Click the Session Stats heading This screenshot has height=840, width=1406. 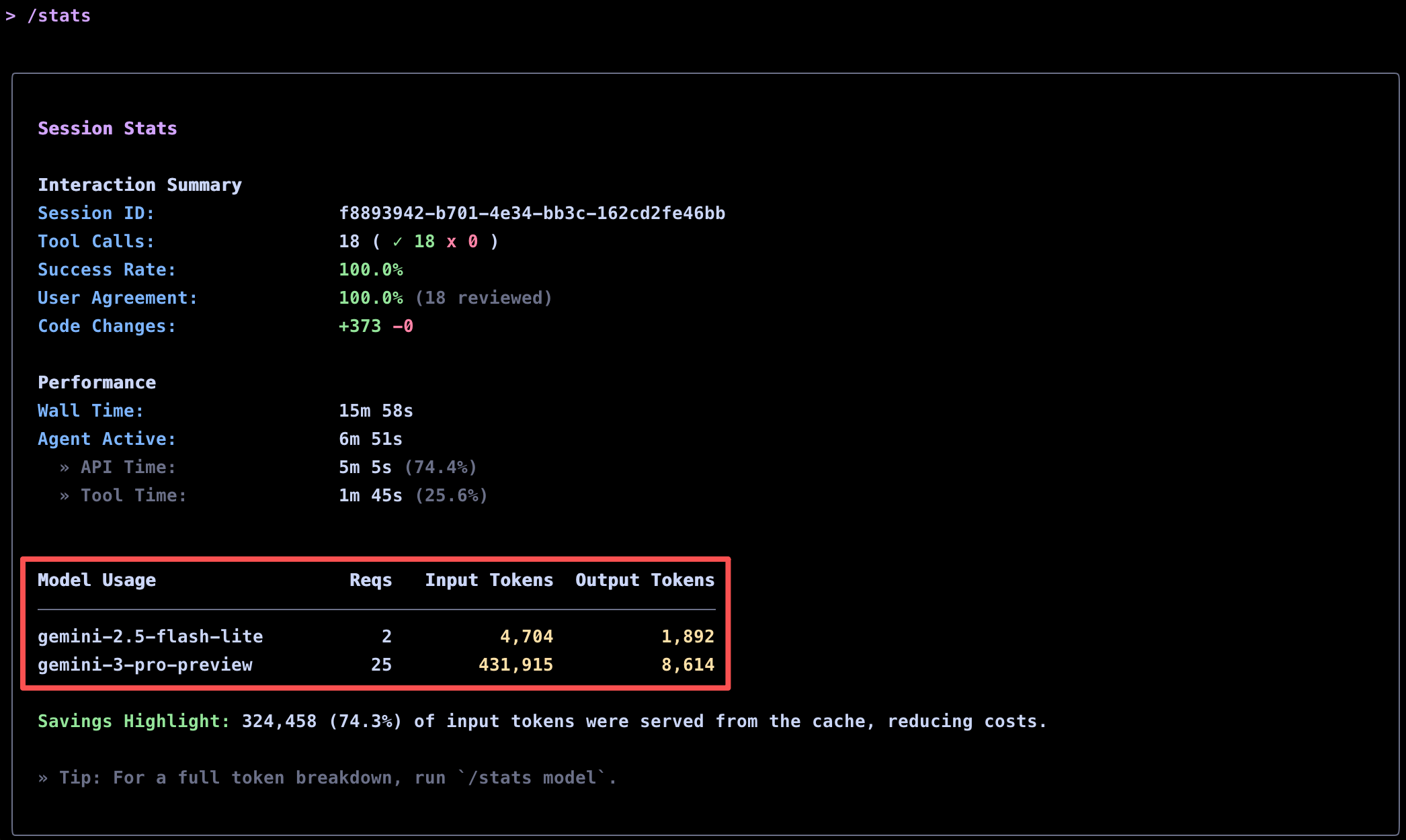108,128
